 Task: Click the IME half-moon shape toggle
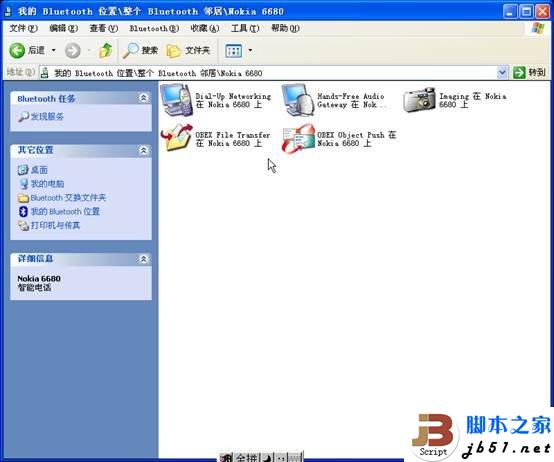(x=267, y=457)
